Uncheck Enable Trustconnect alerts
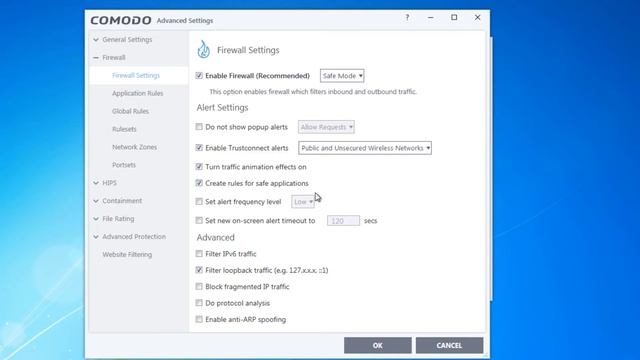The width and height of the screenshot is (640, 360). [199, 148]
